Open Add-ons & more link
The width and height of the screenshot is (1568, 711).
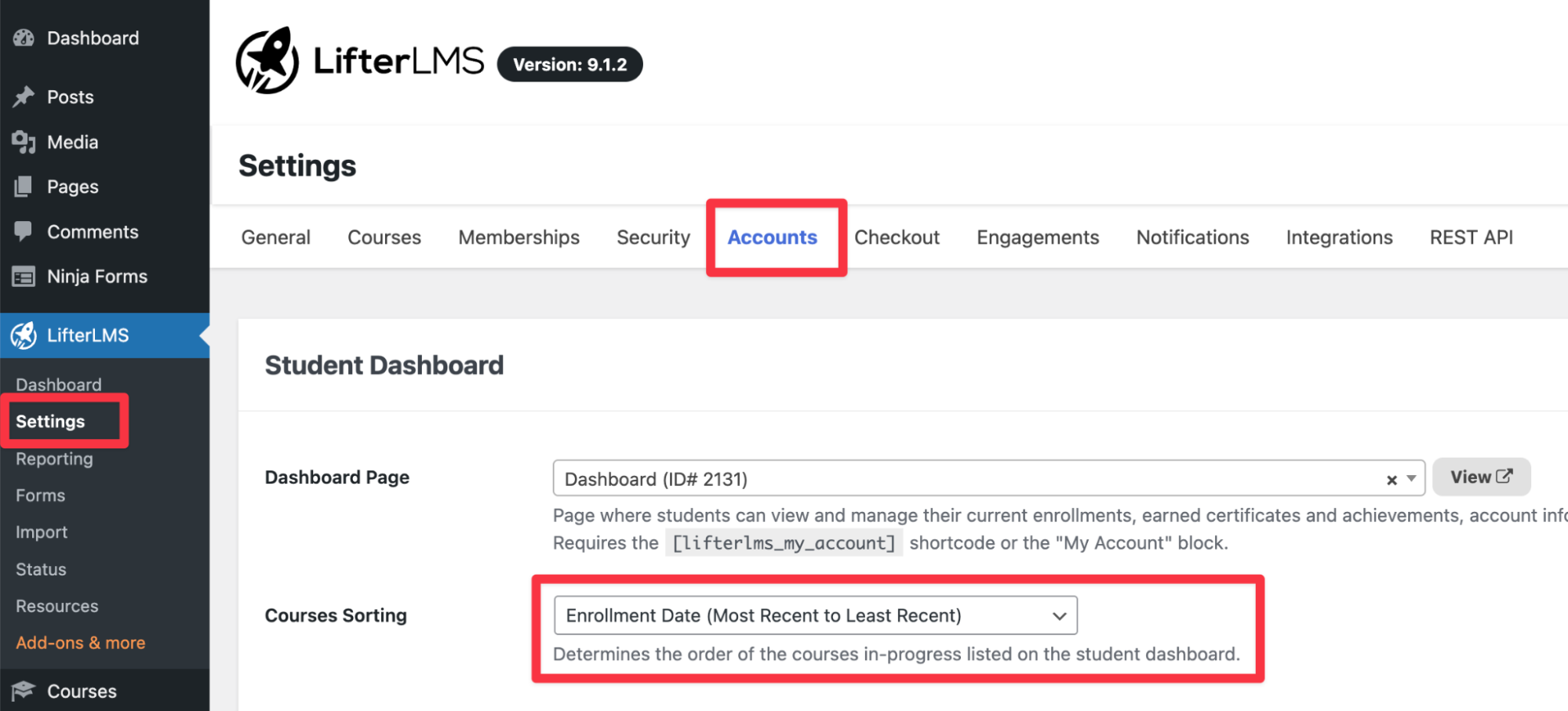click(80, 643)
